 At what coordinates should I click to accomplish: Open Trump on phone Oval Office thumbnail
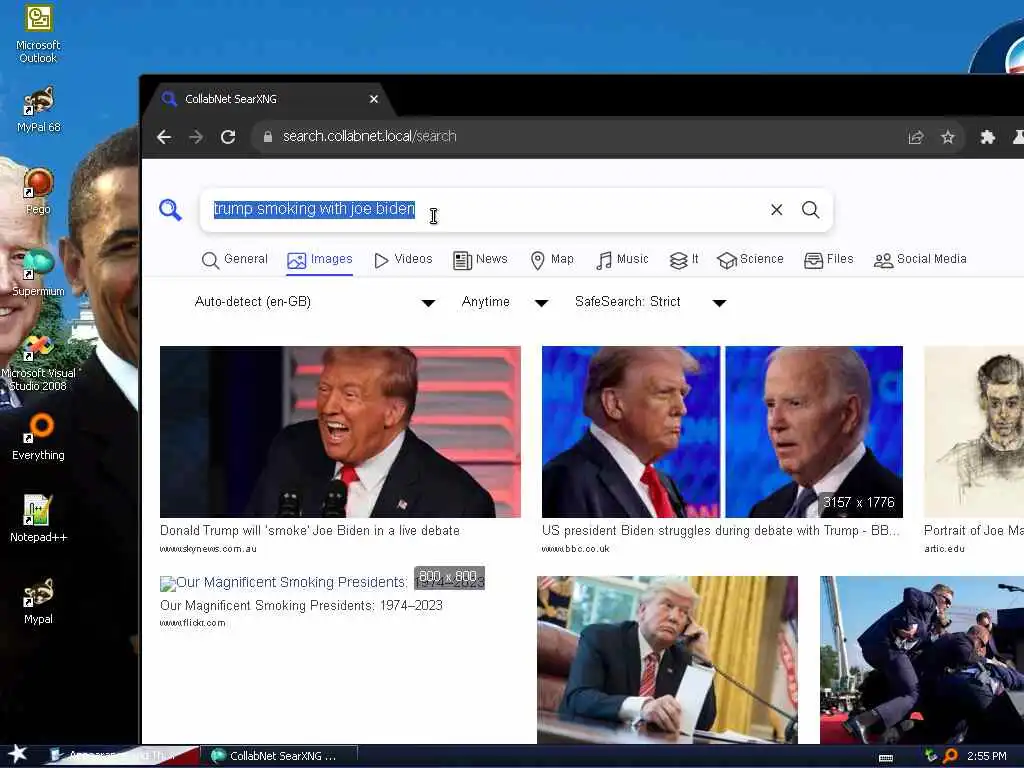point(667,660)
